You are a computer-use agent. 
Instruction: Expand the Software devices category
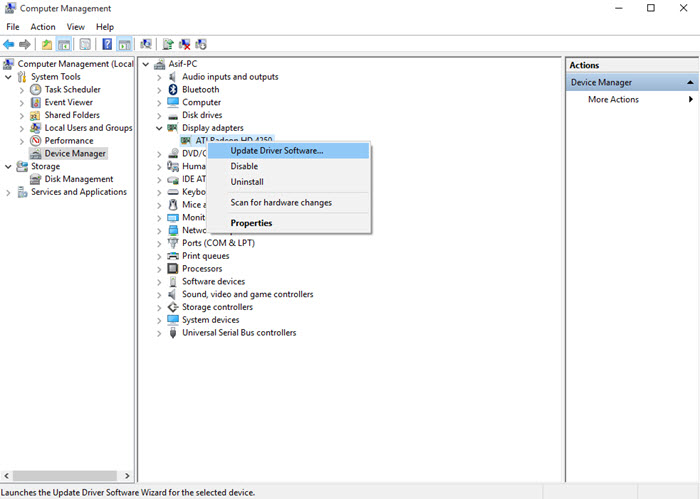coord(159,282)
